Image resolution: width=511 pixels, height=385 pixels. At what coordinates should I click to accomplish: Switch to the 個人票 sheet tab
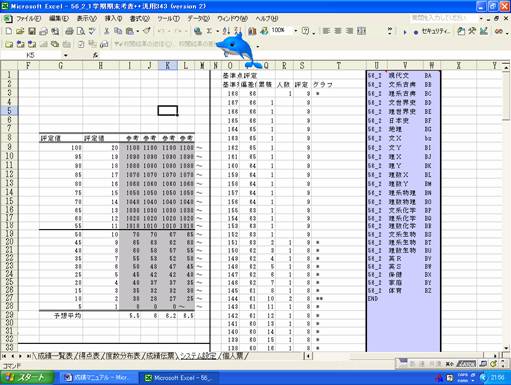pyautogui.click(x=233, y=356)
